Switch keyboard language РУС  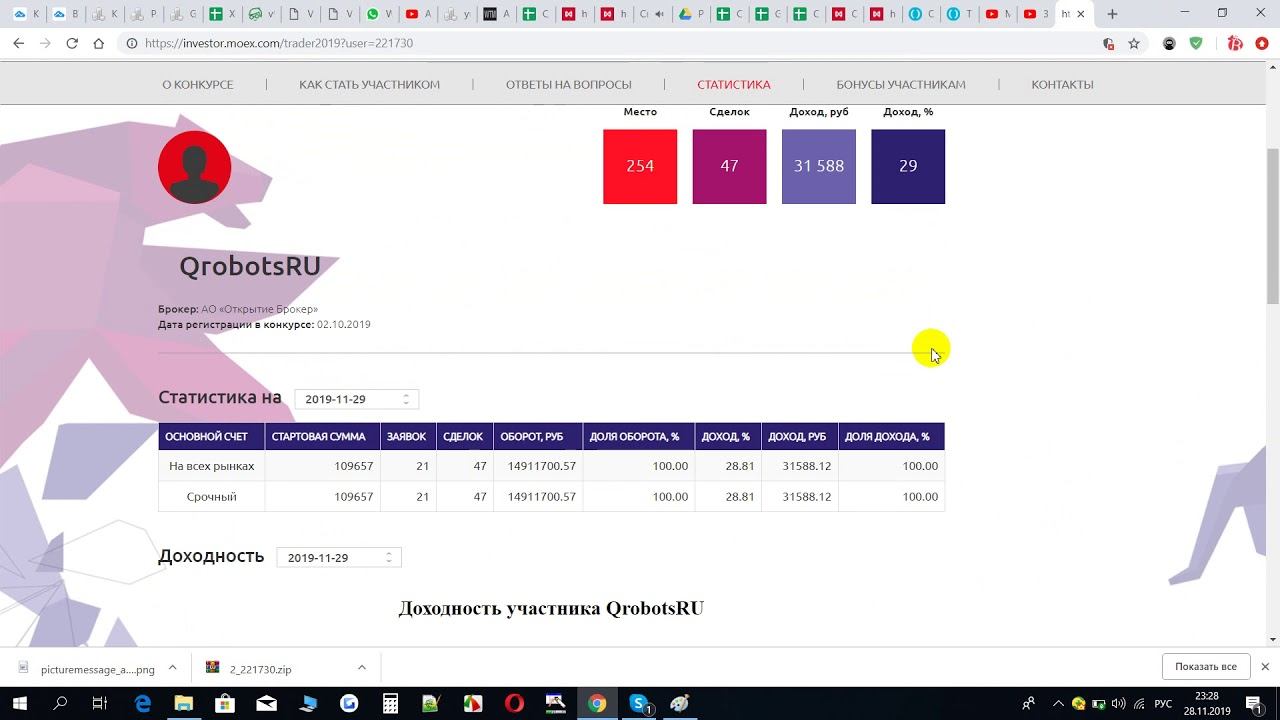click(1163, 704)
